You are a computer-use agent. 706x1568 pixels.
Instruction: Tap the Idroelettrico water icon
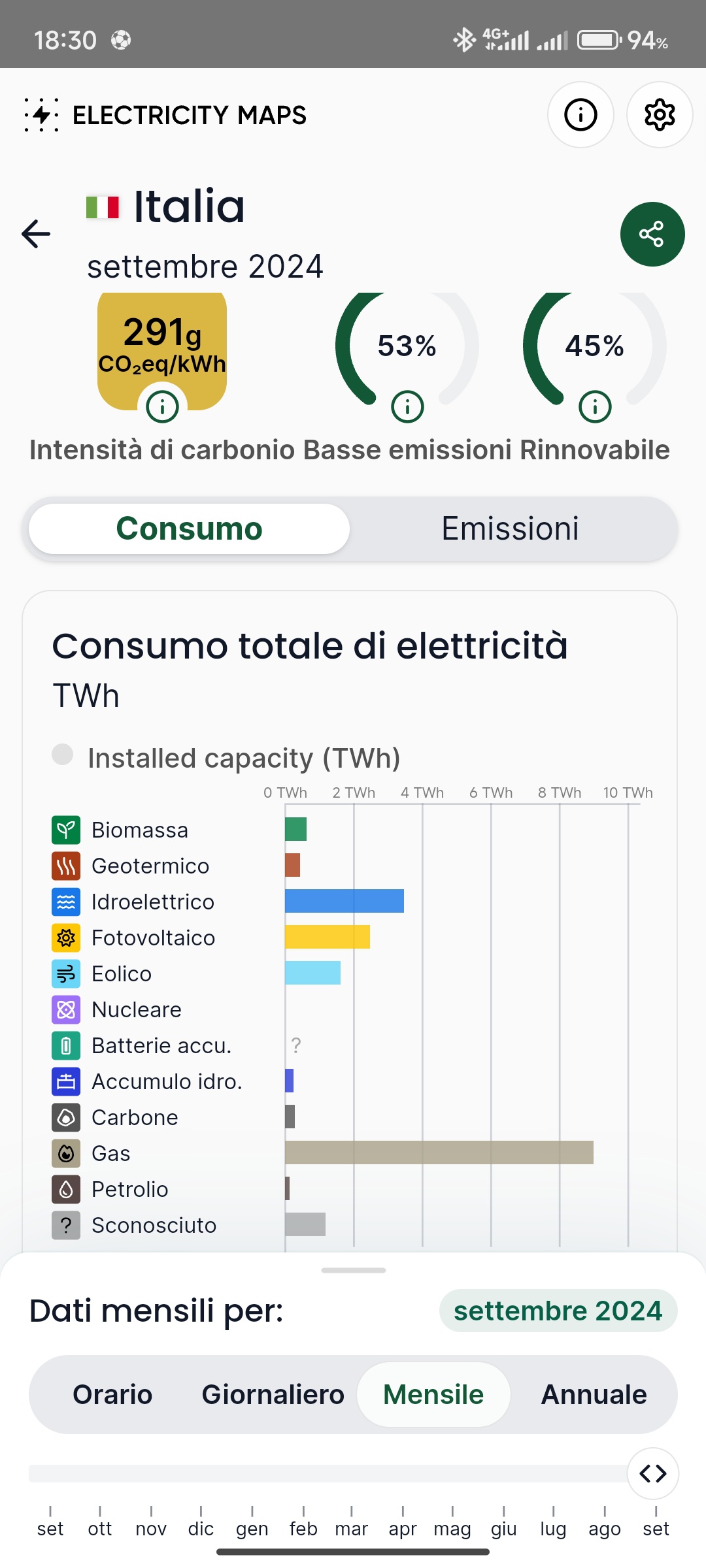[x=66, y=902]
